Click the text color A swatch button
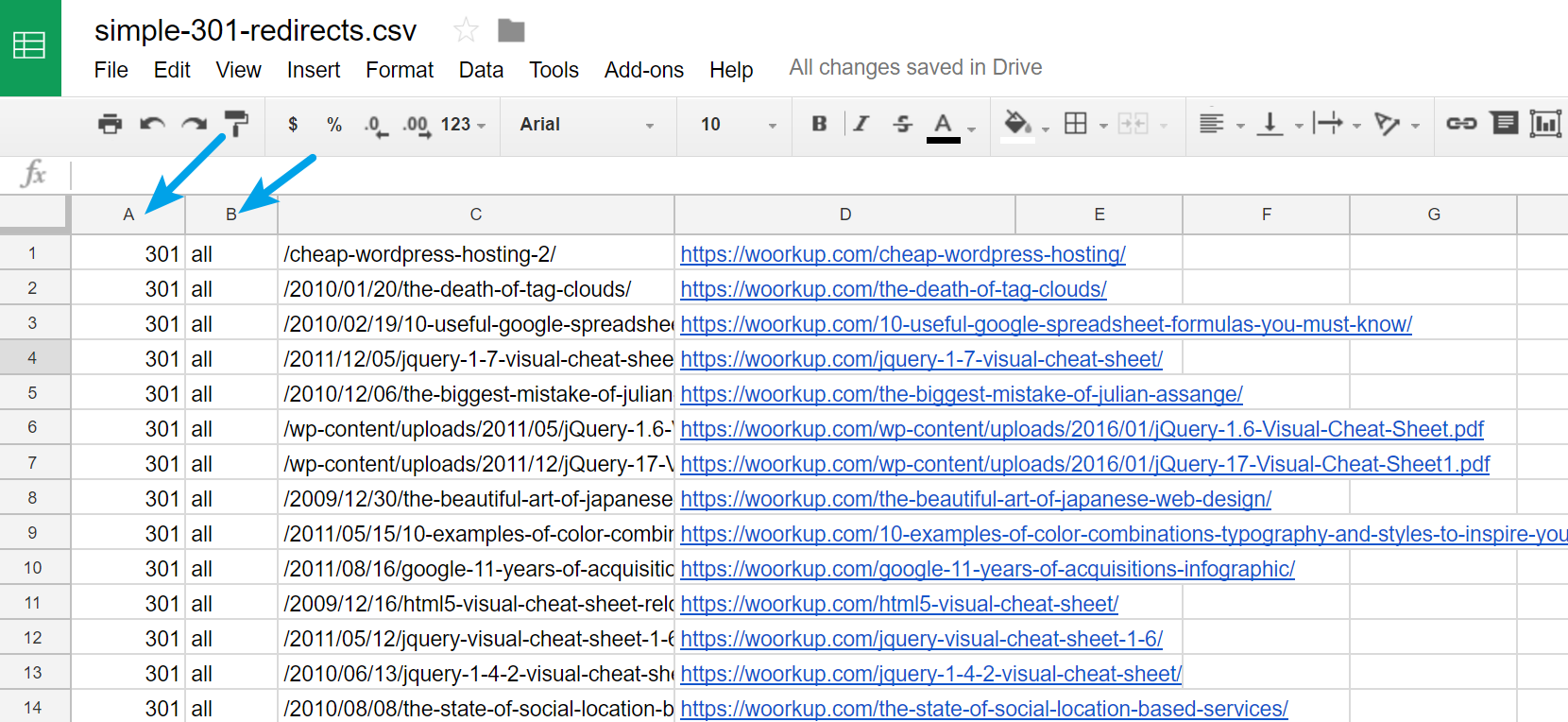 (943, 127)
